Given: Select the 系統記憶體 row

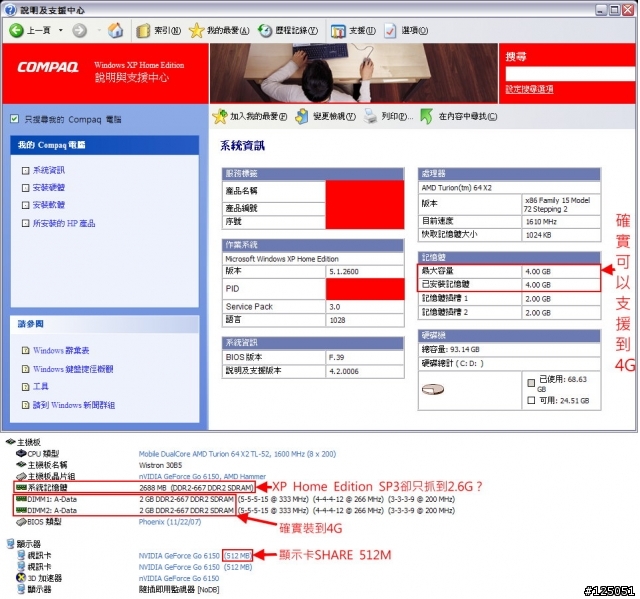Looking at the screenshot, I should tap(134, 487).
